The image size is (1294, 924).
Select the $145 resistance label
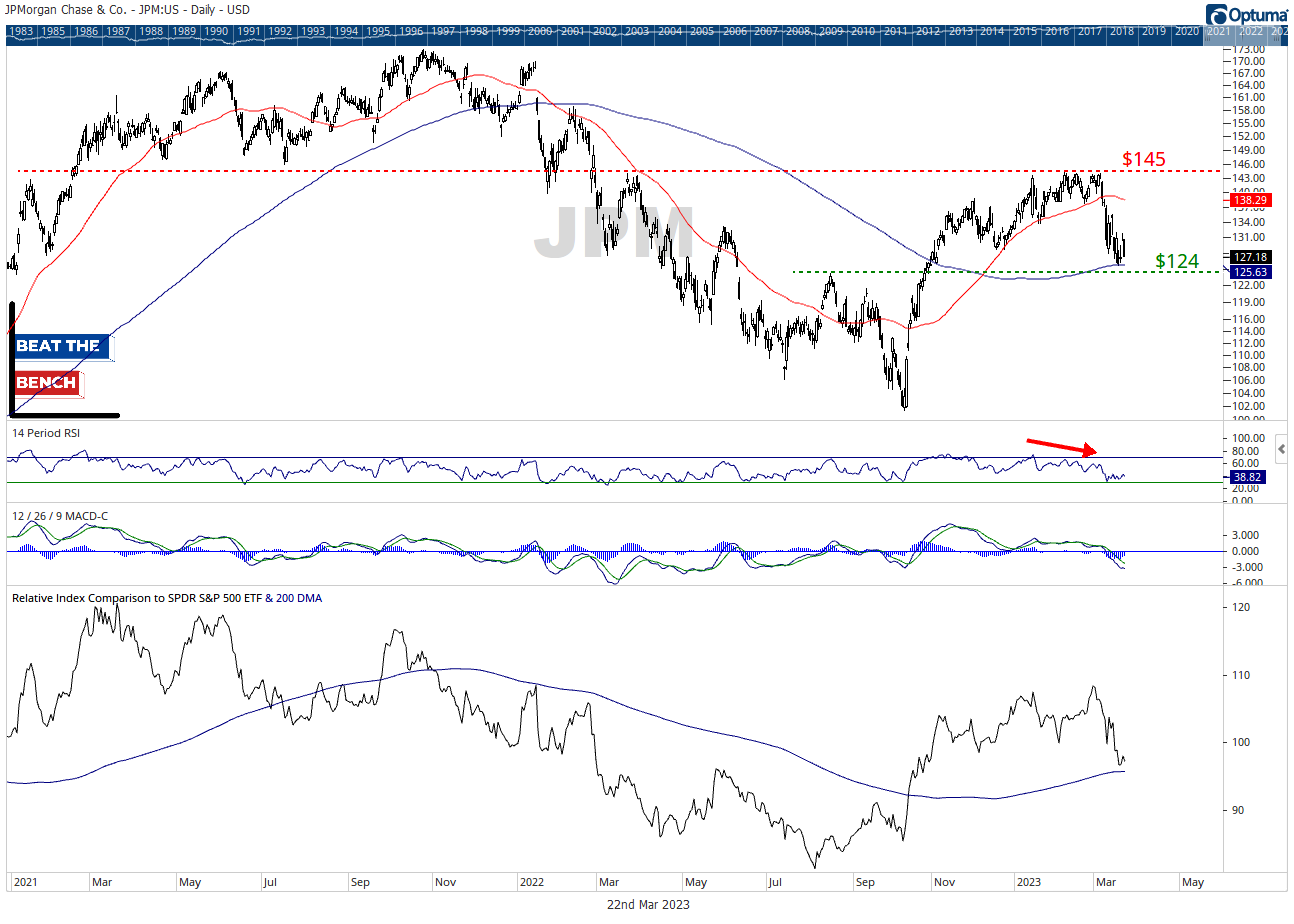coord(1143,159)
